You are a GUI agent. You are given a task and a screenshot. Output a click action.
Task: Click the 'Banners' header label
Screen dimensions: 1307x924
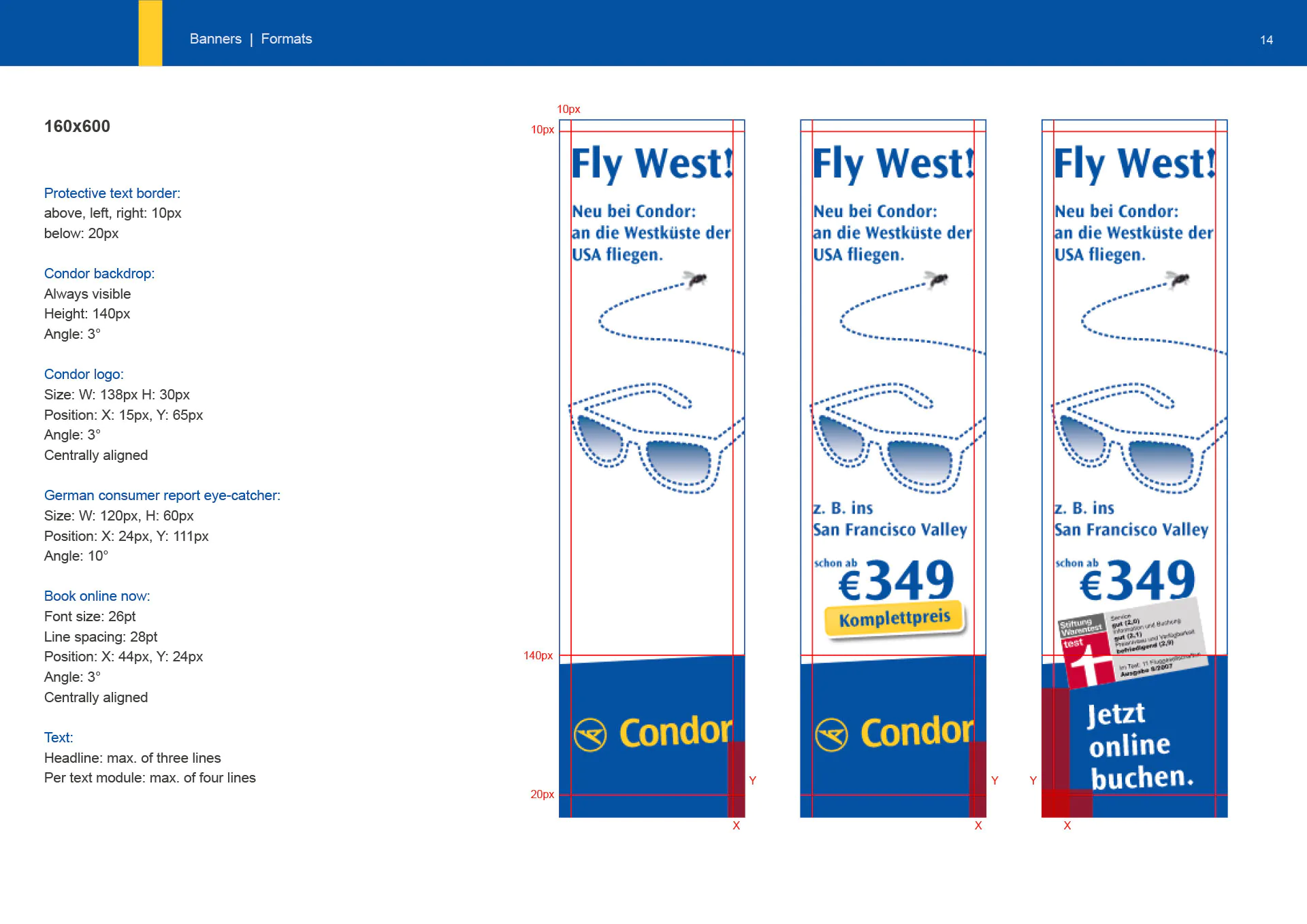point(215,39)
